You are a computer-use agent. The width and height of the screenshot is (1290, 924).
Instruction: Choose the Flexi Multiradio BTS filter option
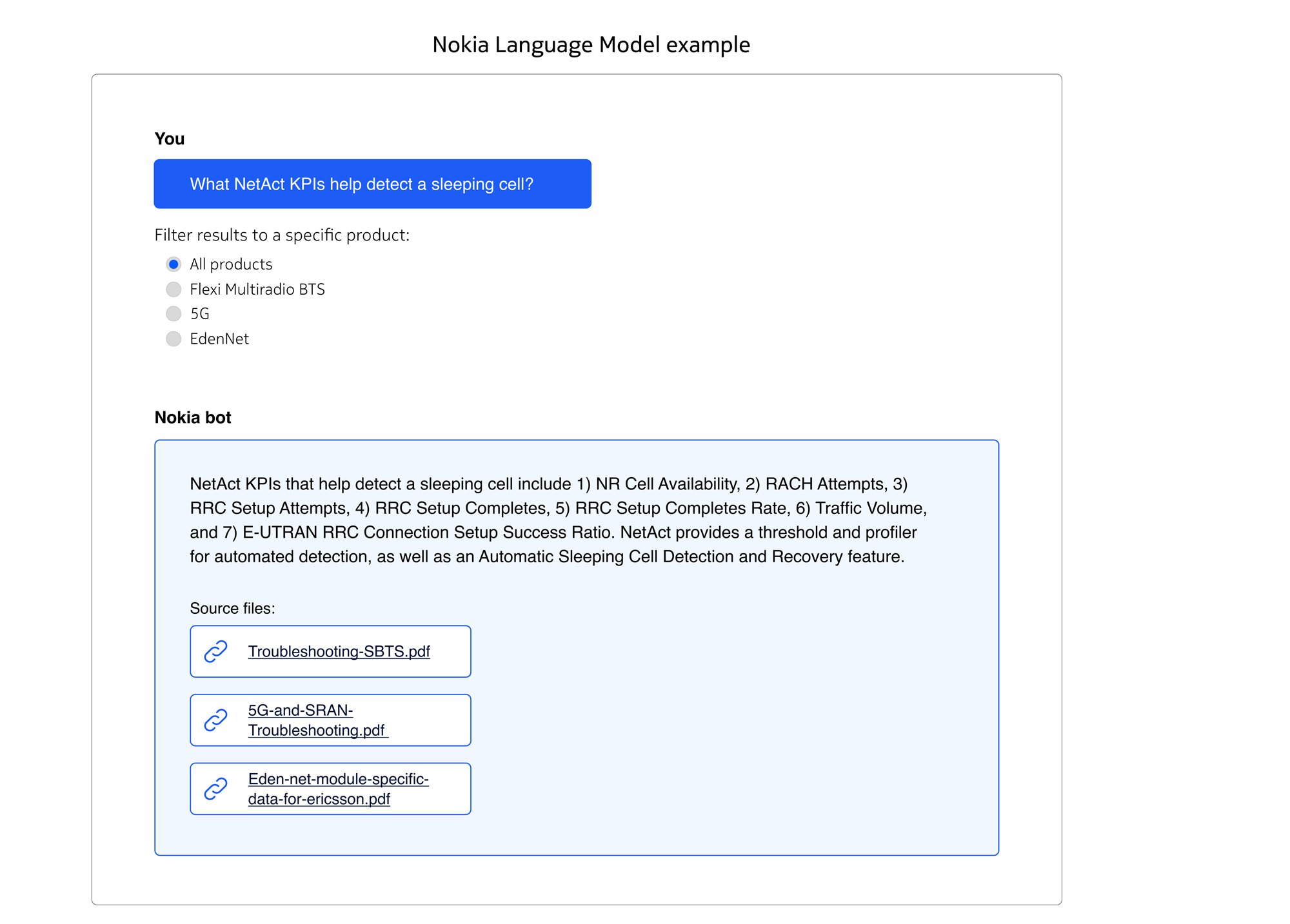point(174,290)
